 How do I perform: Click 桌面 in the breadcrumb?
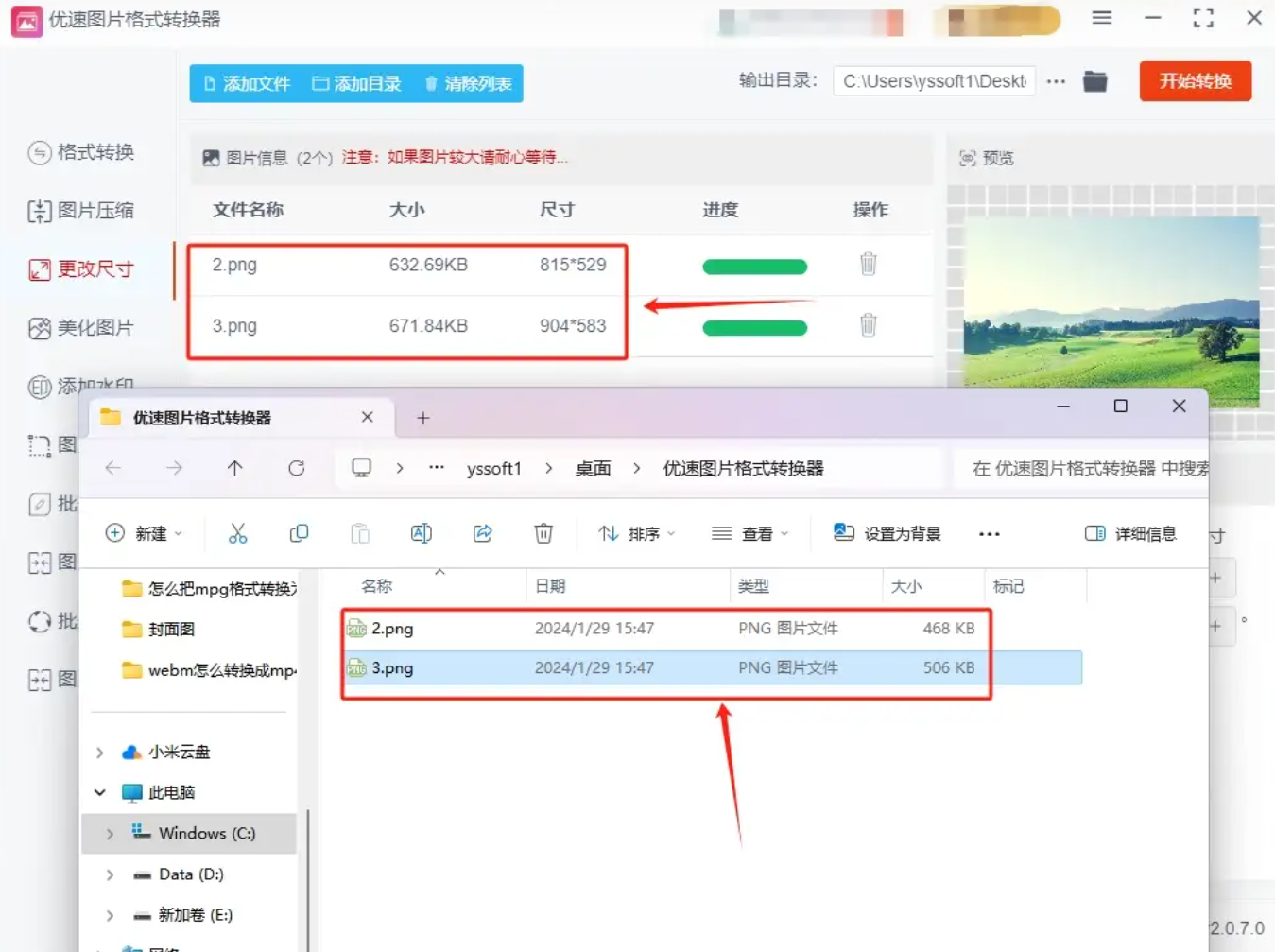[594, 469]
